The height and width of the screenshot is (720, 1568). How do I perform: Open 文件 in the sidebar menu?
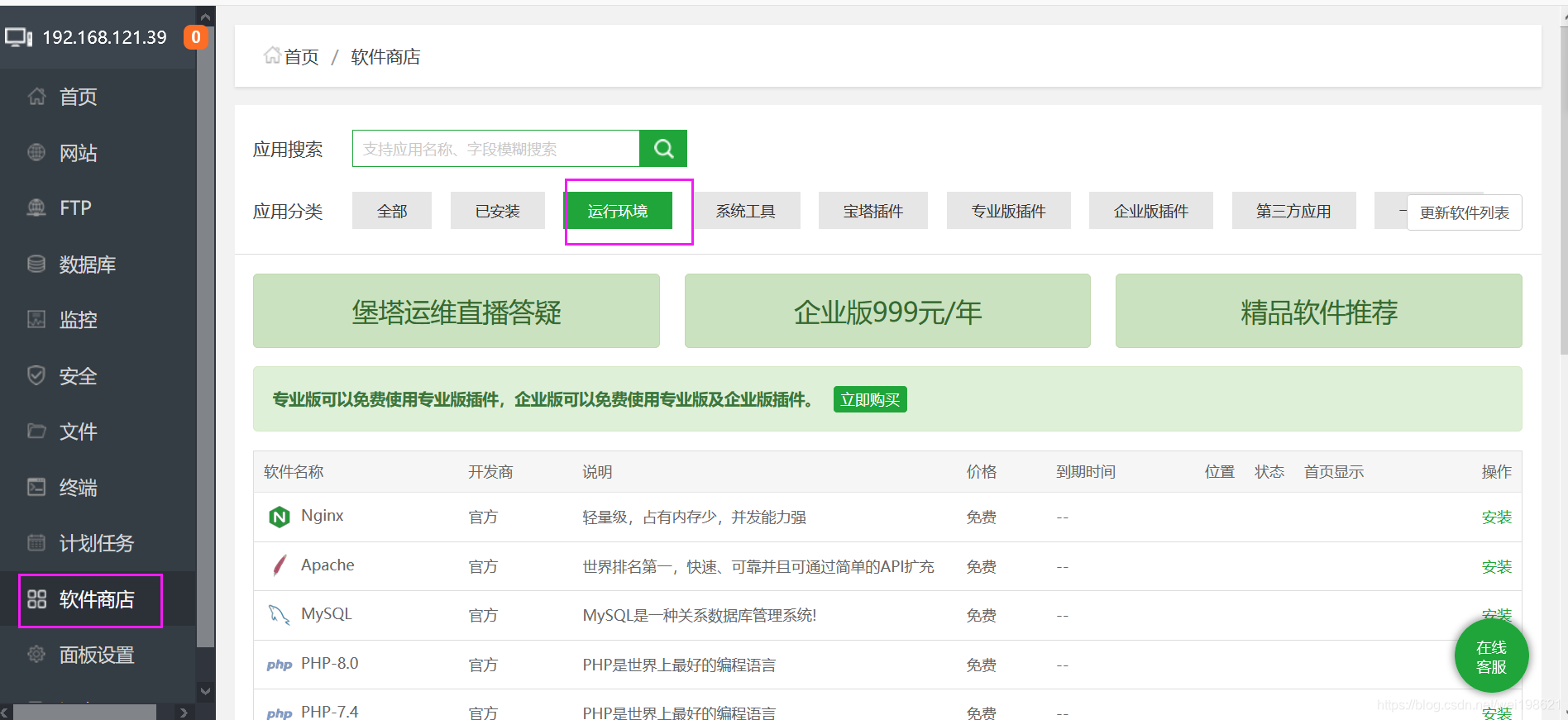coord(79,431)
